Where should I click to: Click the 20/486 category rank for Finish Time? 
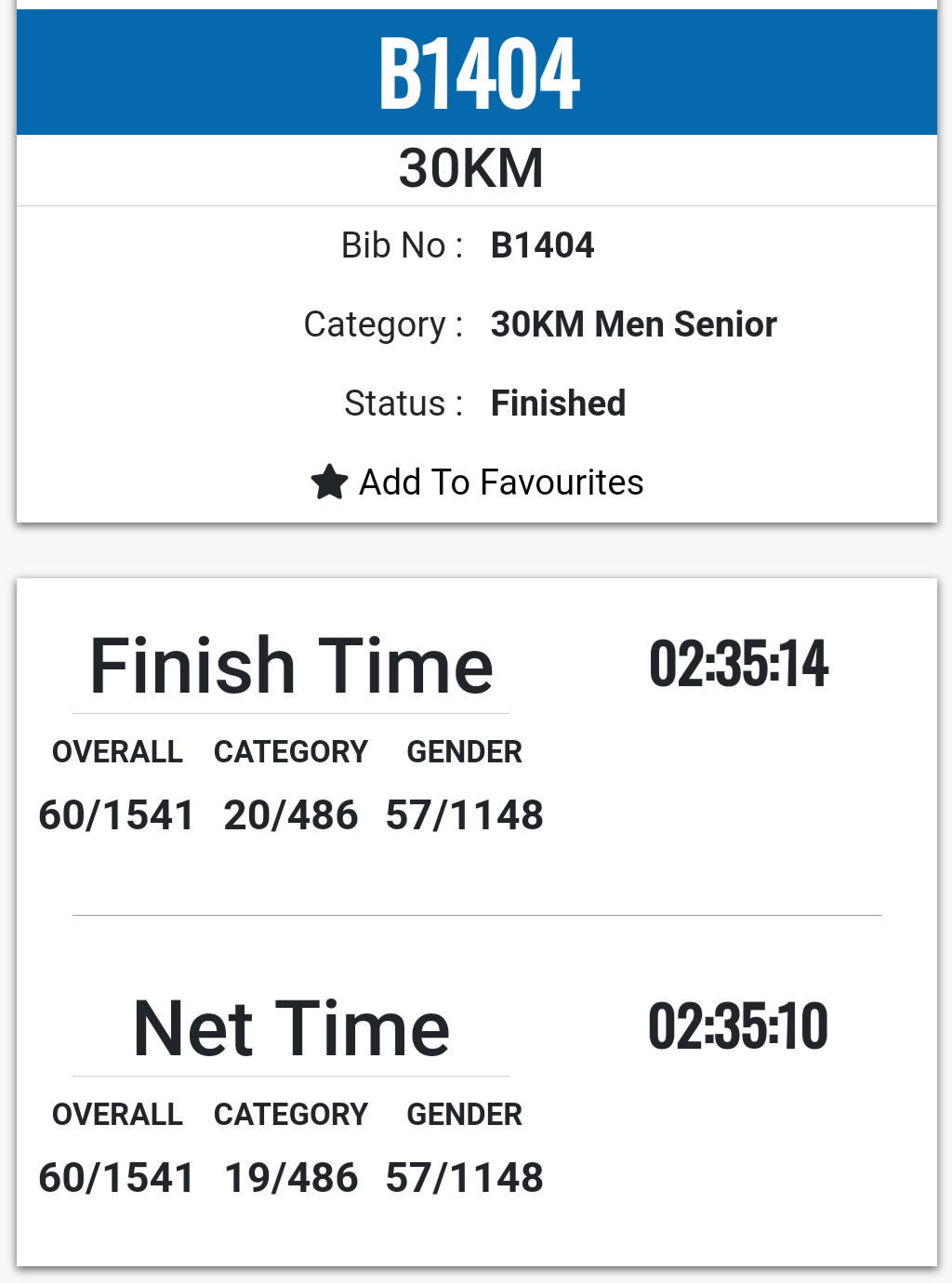click(291, 815)
